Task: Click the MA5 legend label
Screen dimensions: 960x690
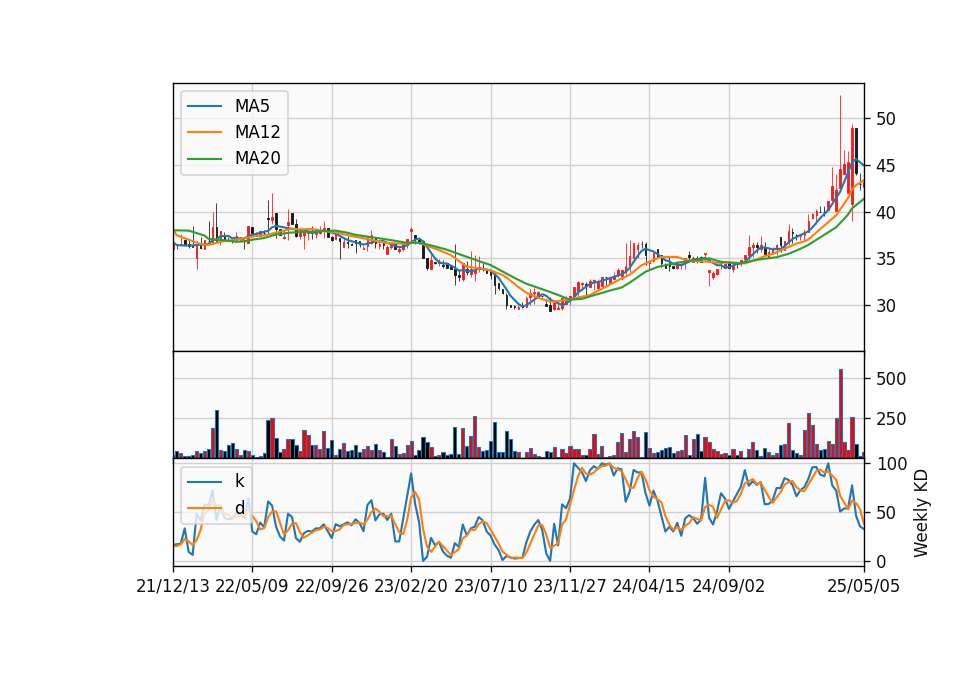Action: (x=252, y=106)
